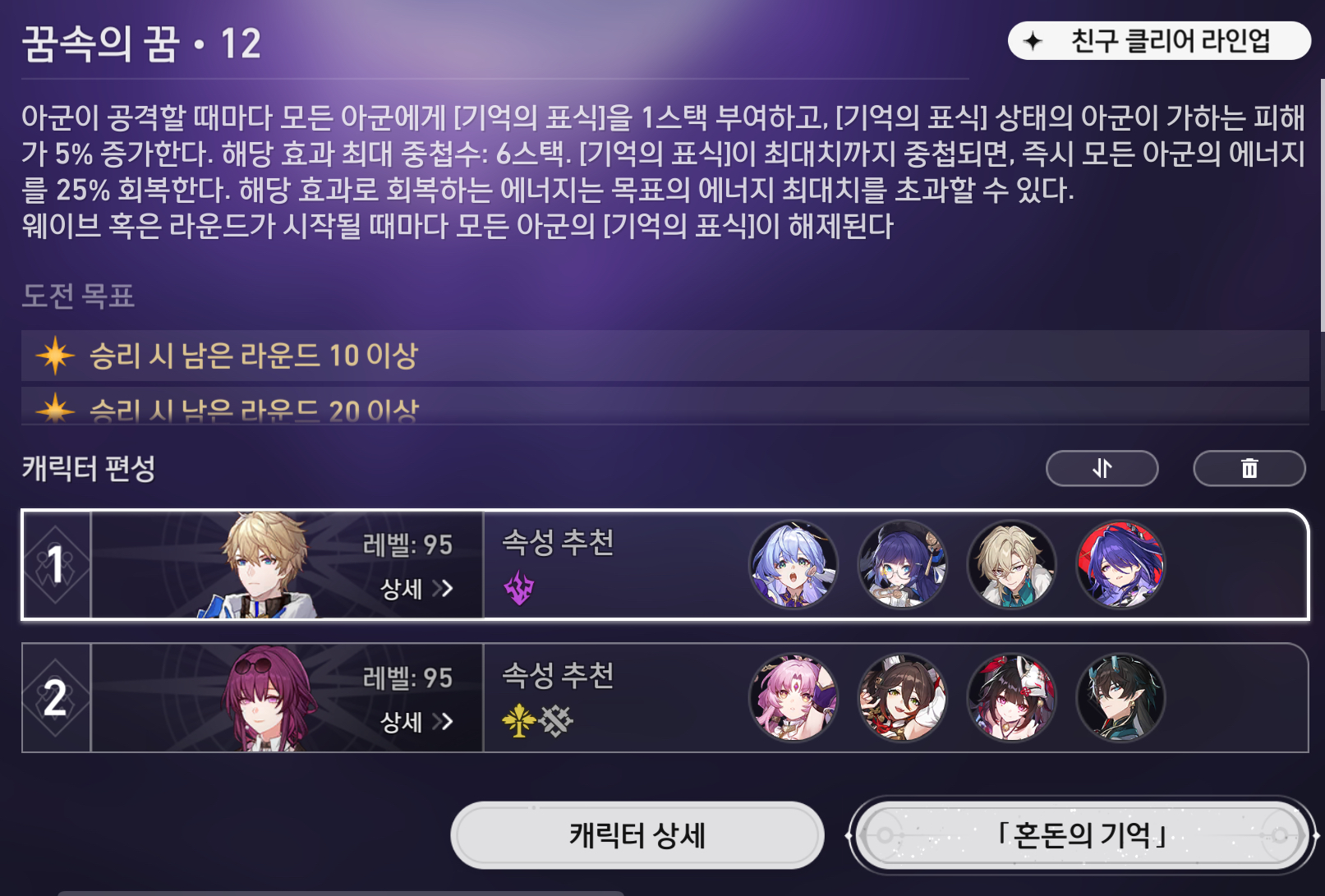
Task: Select the pink-haired character in team 2
Action: [x=793, y=698]
